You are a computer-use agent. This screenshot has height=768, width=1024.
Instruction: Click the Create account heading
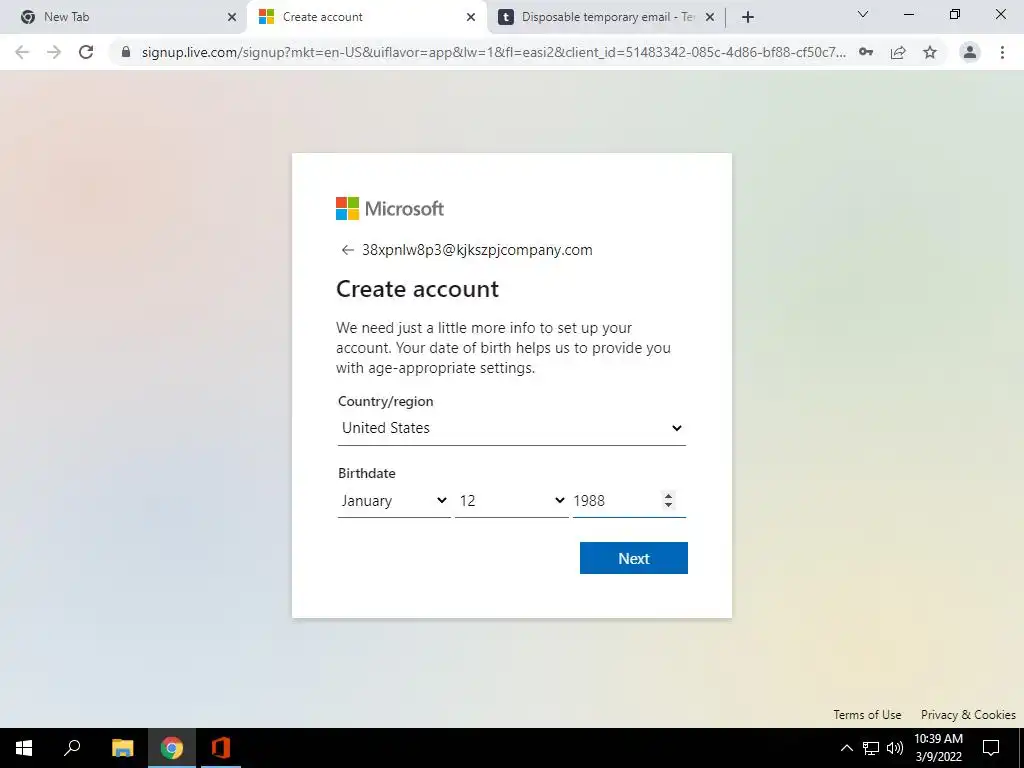pos(417,289)
